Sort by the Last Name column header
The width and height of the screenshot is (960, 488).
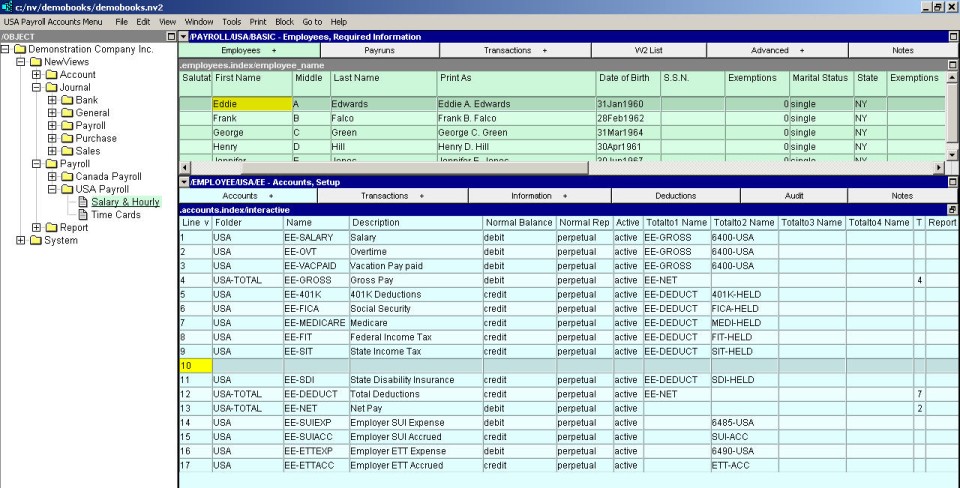(356, 78)
